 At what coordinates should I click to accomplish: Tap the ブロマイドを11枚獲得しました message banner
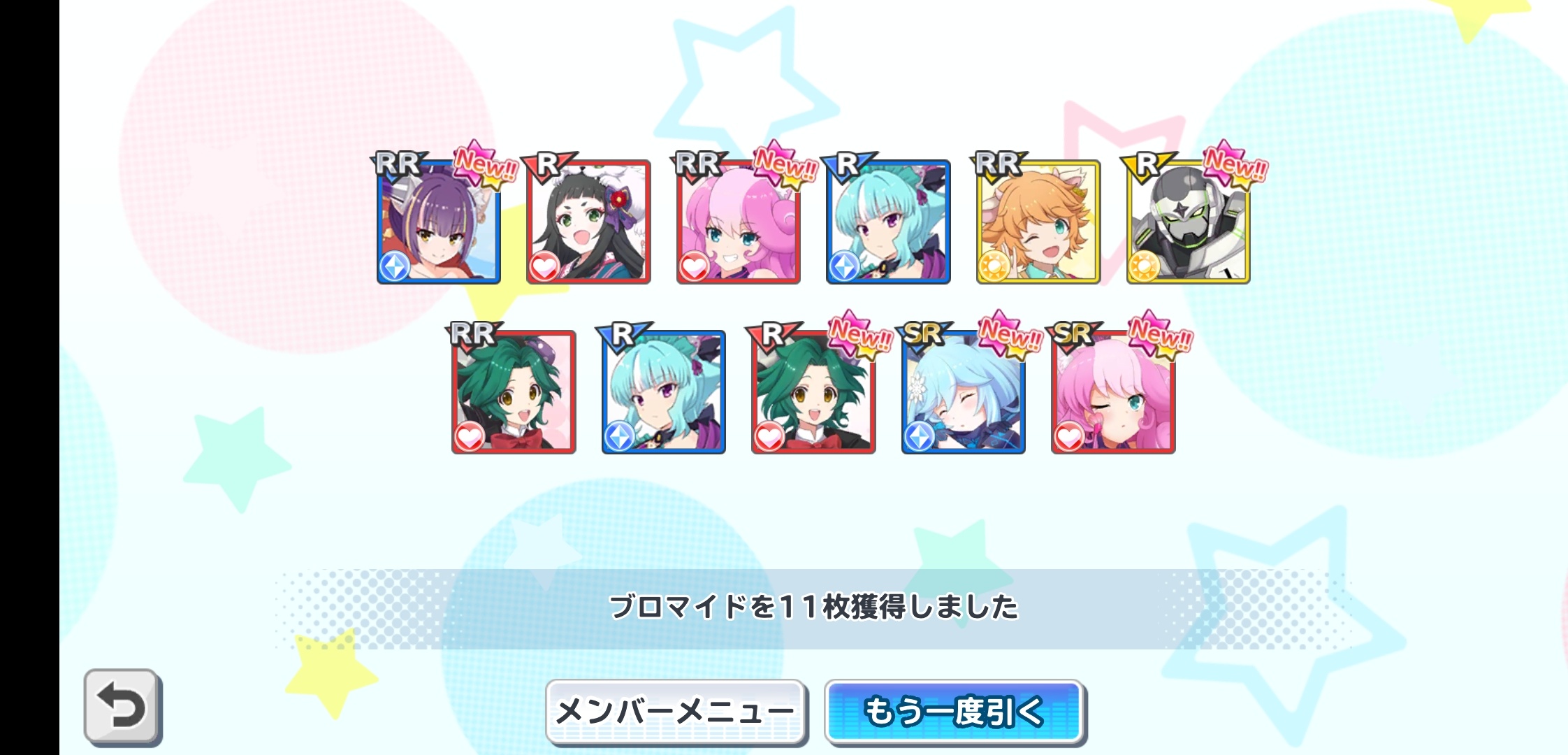(813, 607)
